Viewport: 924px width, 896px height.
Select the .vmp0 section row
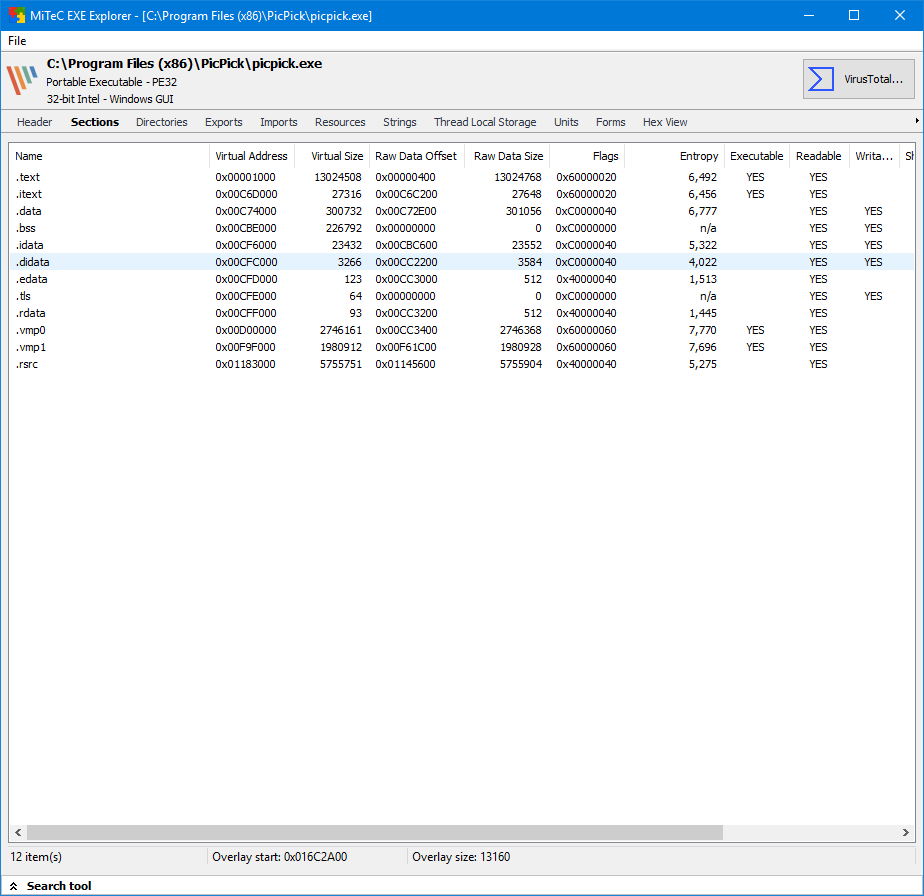[x=461, y=330]
